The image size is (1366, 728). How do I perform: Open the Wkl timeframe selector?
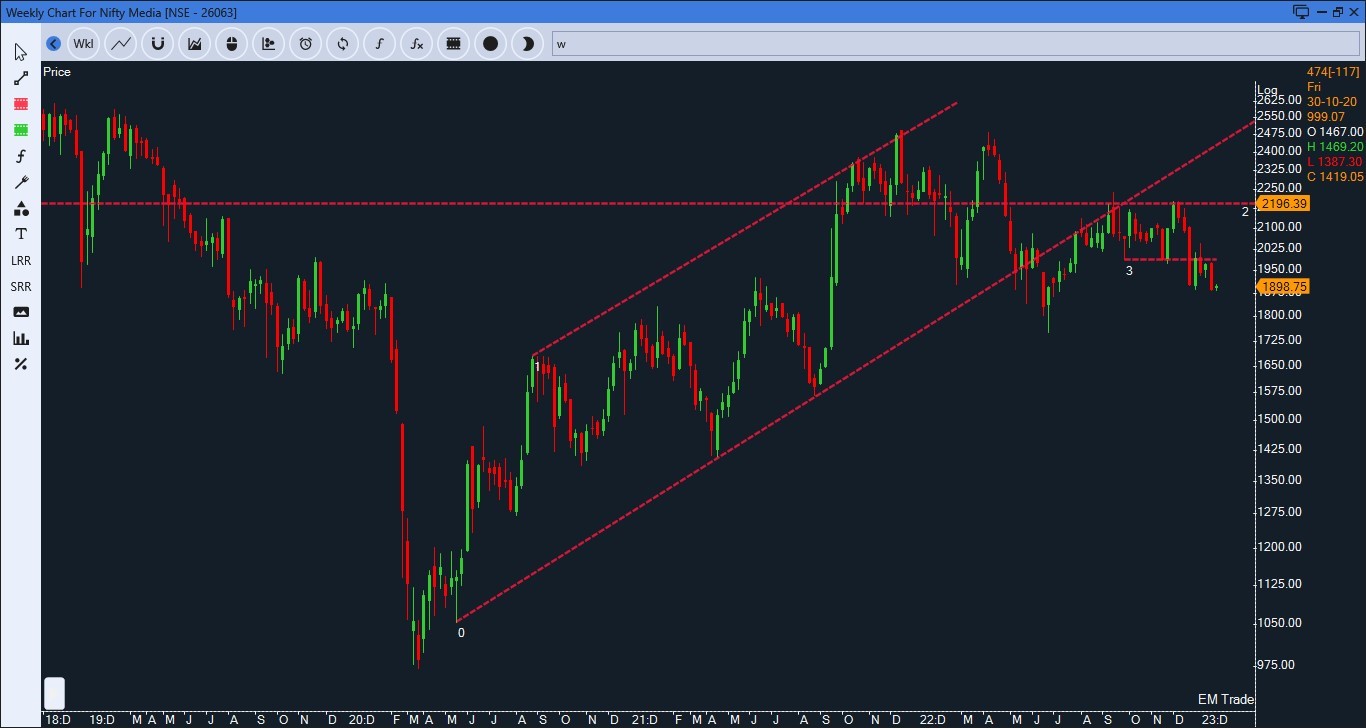pos(84,44)
